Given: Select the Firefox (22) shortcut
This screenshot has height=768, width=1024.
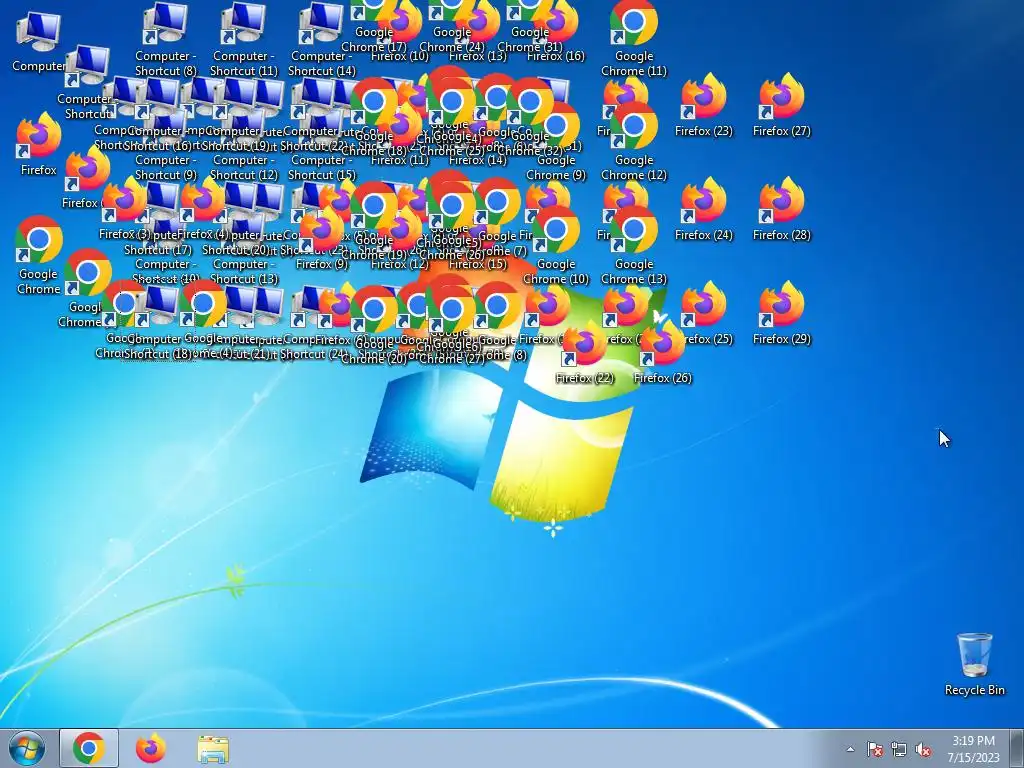Looking at the screenshot, I should (x=584, y=353).
